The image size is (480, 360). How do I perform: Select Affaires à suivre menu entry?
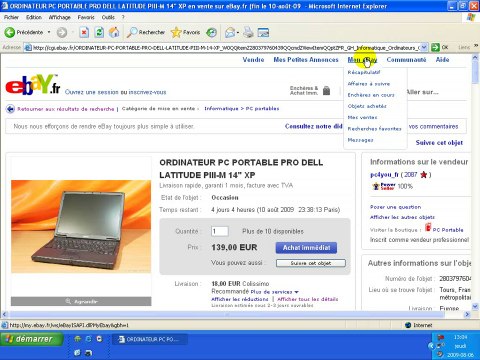tap(369, 84)
